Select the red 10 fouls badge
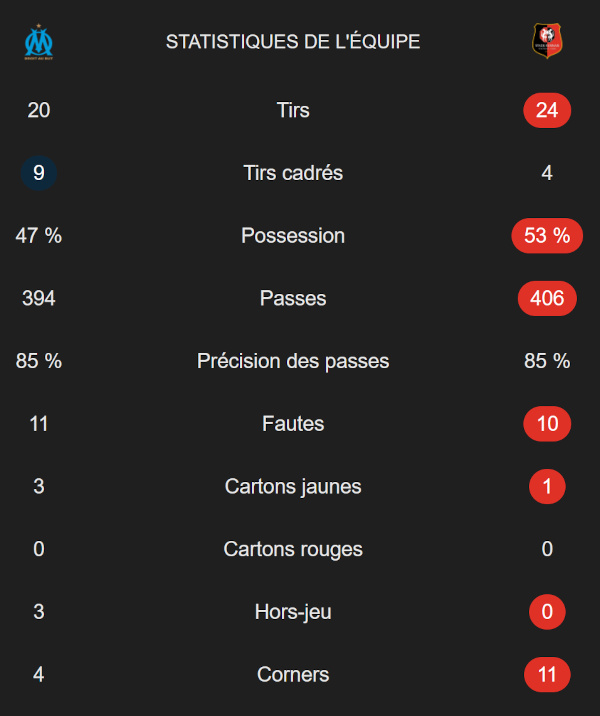The width and height of the screenshot is (600, 716). [547, 424]
